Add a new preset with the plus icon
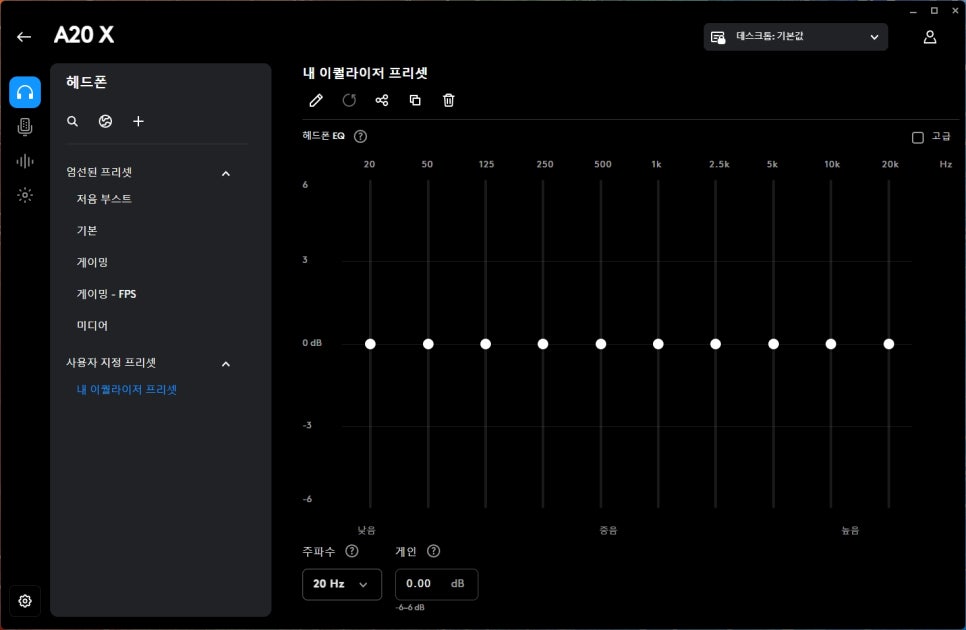This screenshot has width=966, height=630. click(x=138, y=121)
